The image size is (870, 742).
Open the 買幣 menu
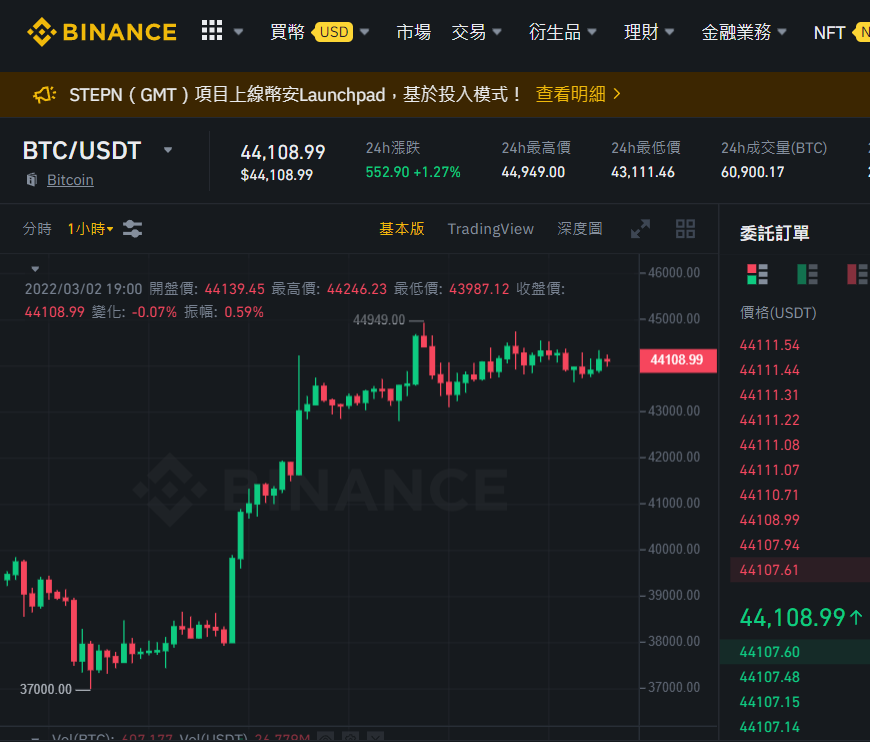(287, 32)
